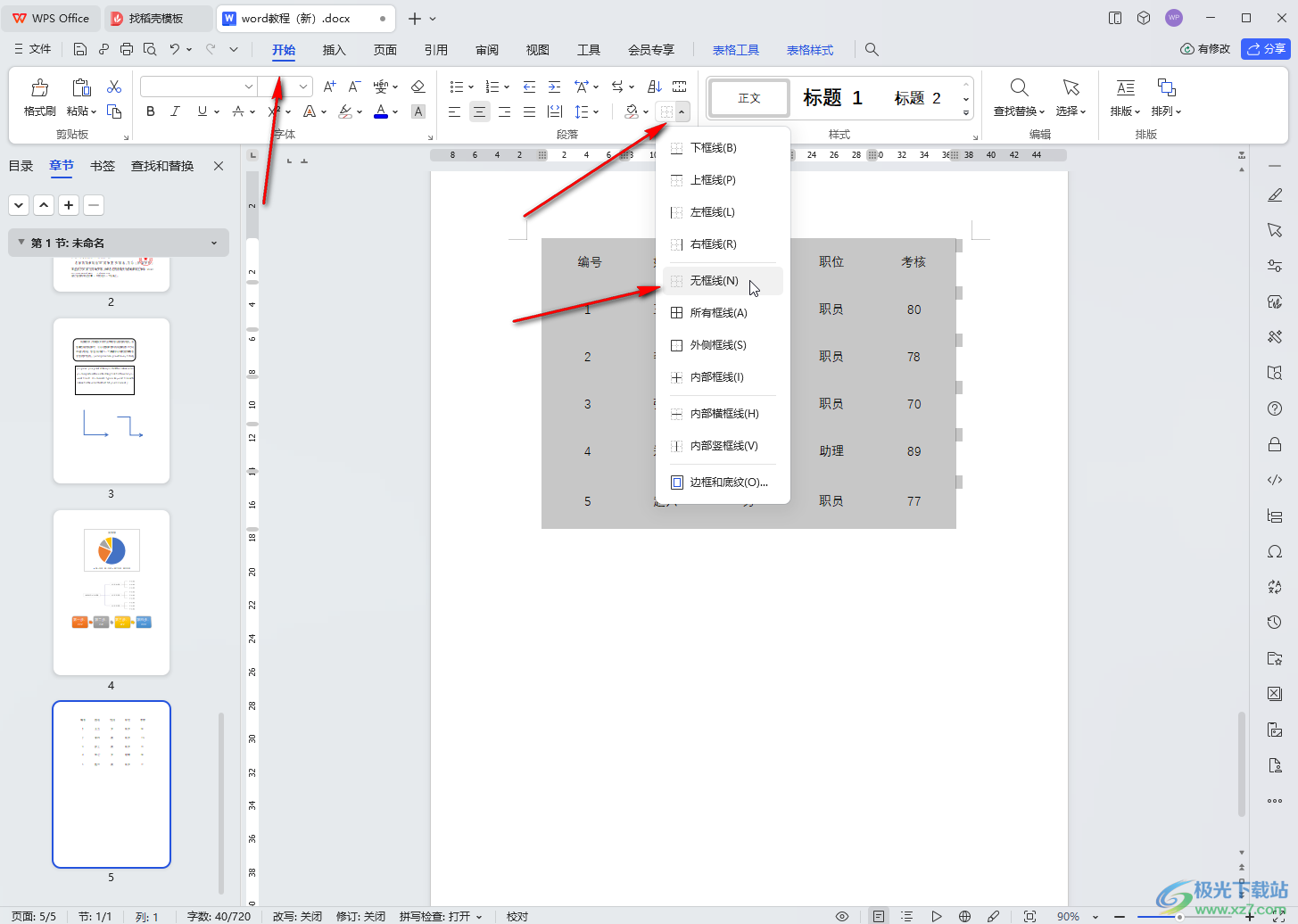Switch to the 插入 ribbon tab
This screenshot has height=924, width=1298.
(334, 50)
